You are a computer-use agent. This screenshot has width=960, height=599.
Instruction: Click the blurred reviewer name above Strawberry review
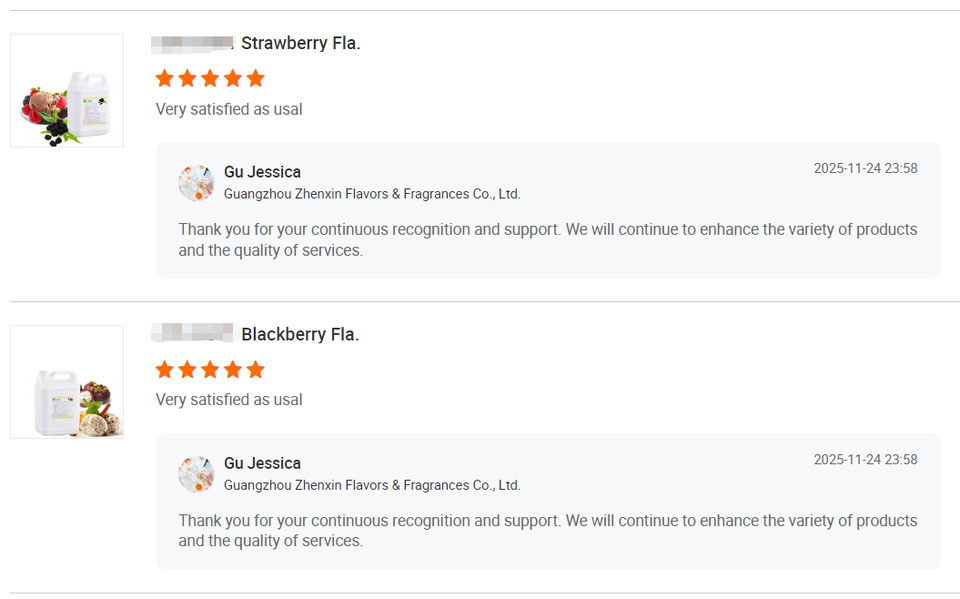(x=192, y=43)
